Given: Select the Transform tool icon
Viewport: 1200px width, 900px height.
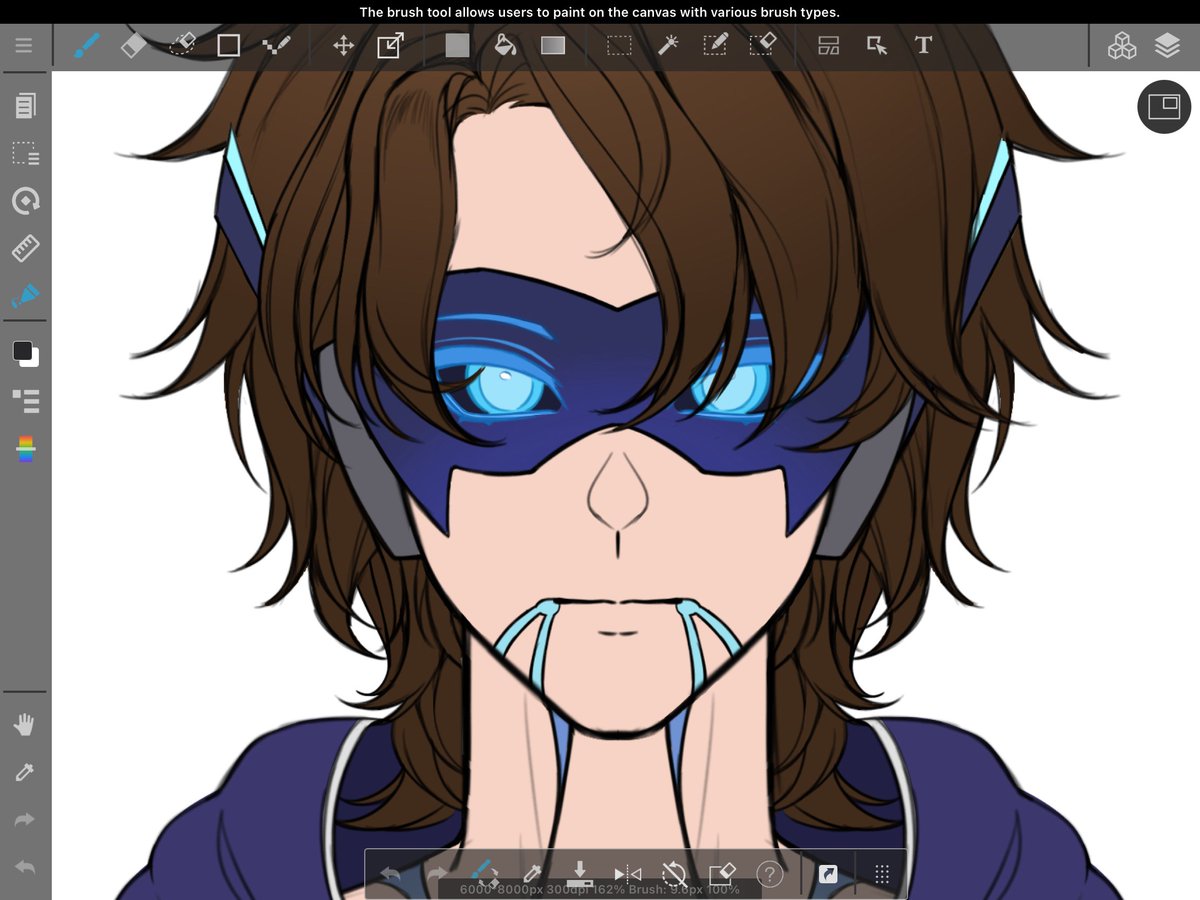Looking at the screenshot, I should tap(390, 46).
